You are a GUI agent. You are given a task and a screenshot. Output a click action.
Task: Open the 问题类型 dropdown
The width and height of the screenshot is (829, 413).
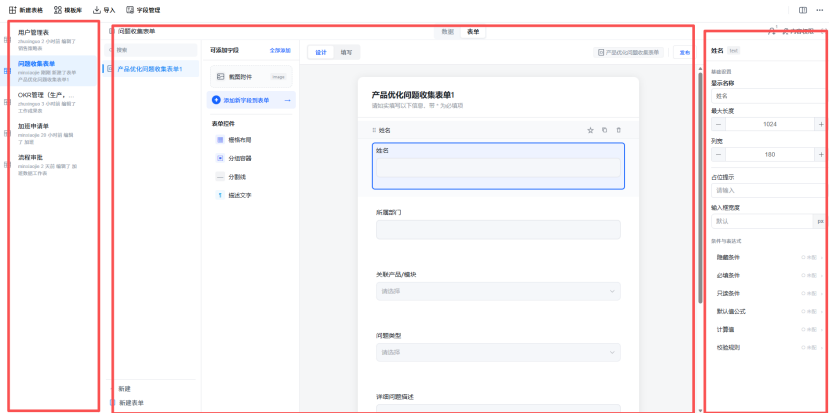498,352
